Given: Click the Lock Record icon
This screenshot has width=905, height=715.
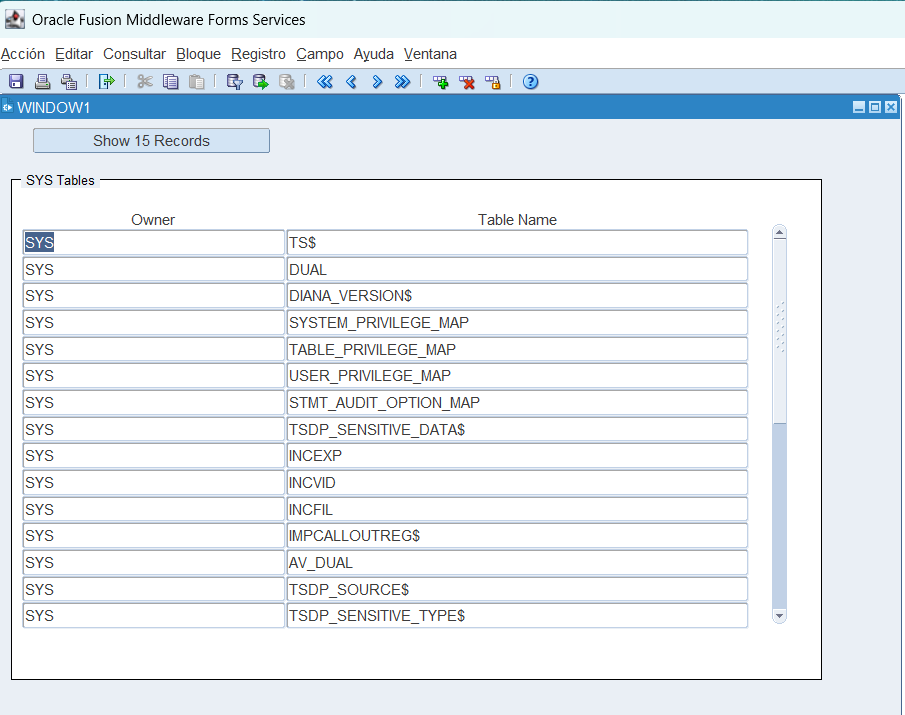Looking at the screenshot, I should (493, 82).
